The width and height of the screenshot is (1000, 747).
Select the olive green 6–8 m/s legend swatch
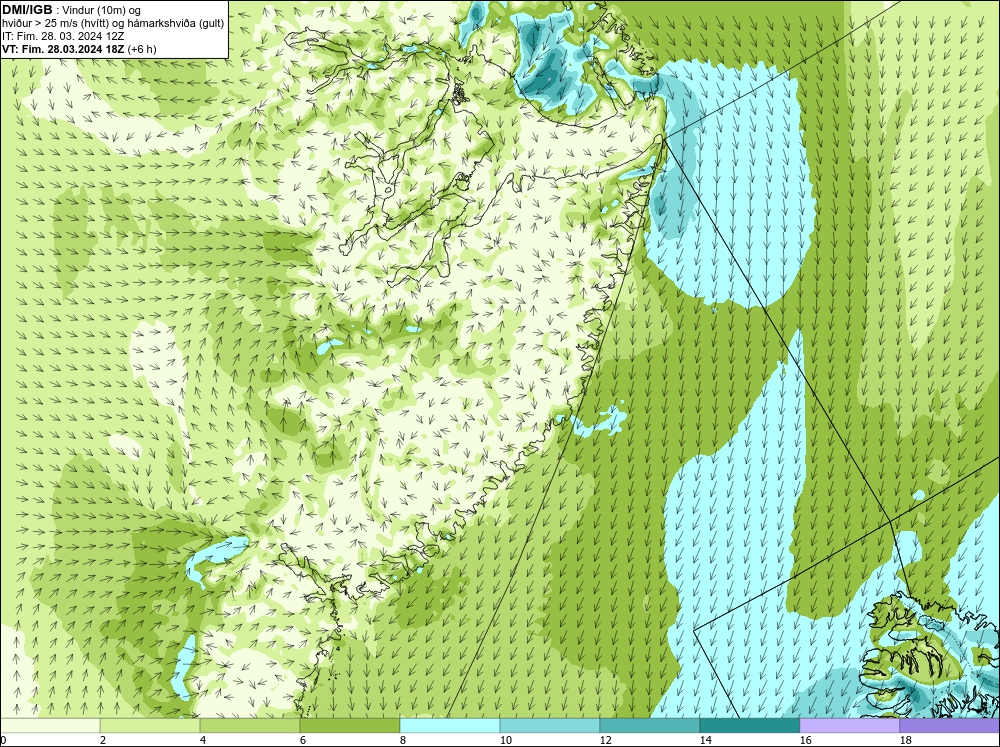(350, 725)
